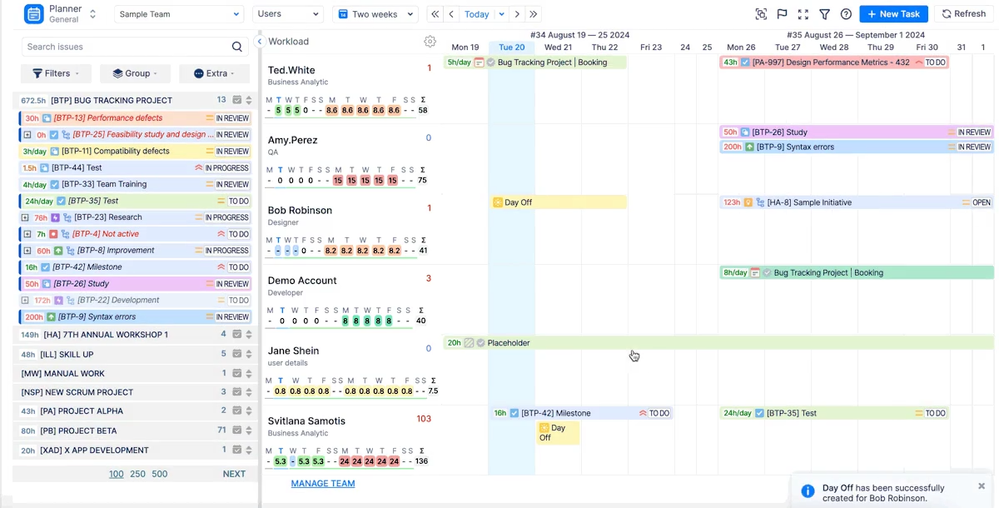Go to NEXT page of issues
This screenshot has height=508, width=999.
pyautogui.click(x=234, y=474)
